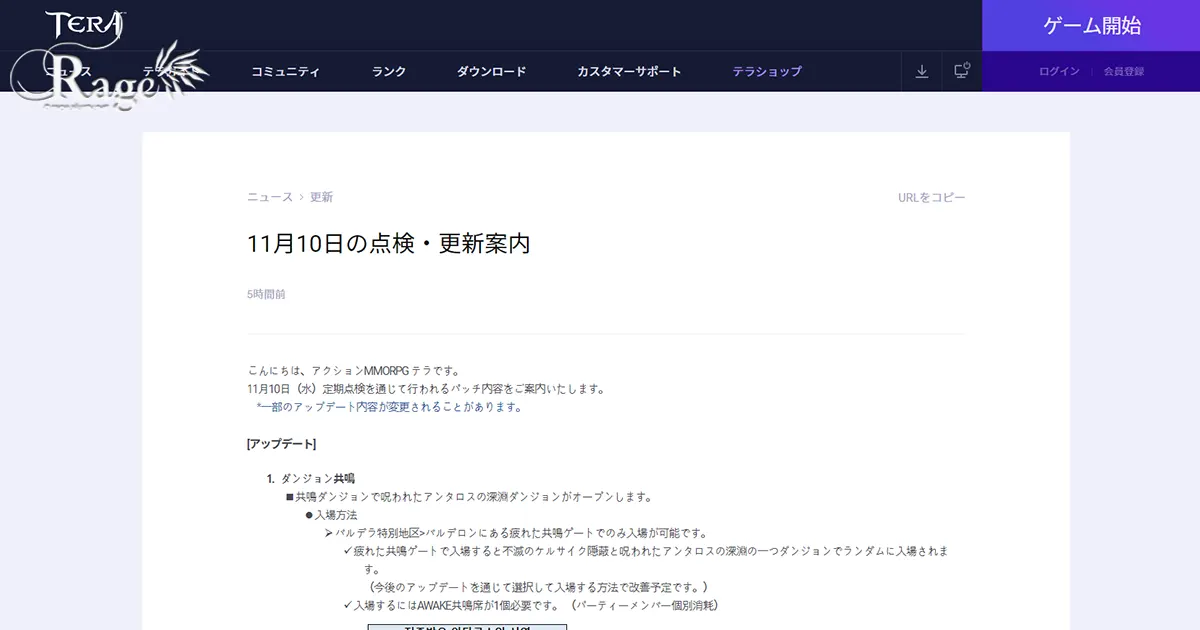Open カスタマーサポート from the navigation
This screenshot has height=630, width=1200.
pyautogui.click(x=629, y=71)
